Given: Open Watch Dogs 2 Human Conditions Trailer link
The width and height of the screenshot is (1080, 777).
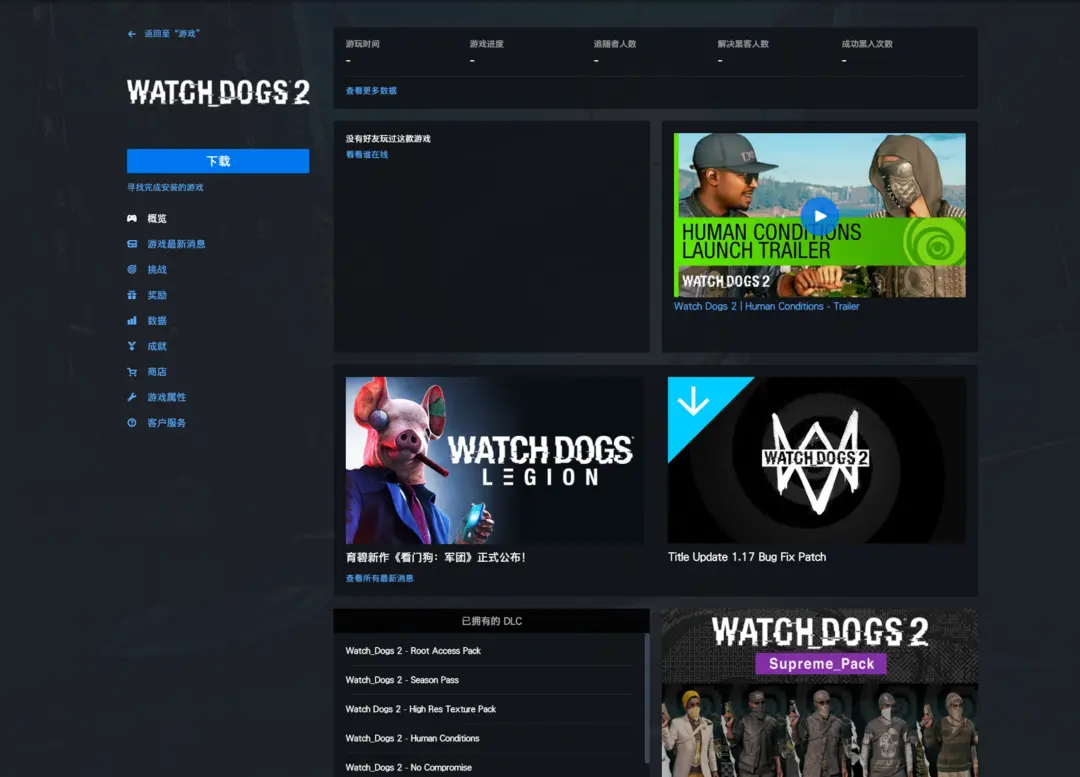Looking at the screenshot, I should coord(767,306).
